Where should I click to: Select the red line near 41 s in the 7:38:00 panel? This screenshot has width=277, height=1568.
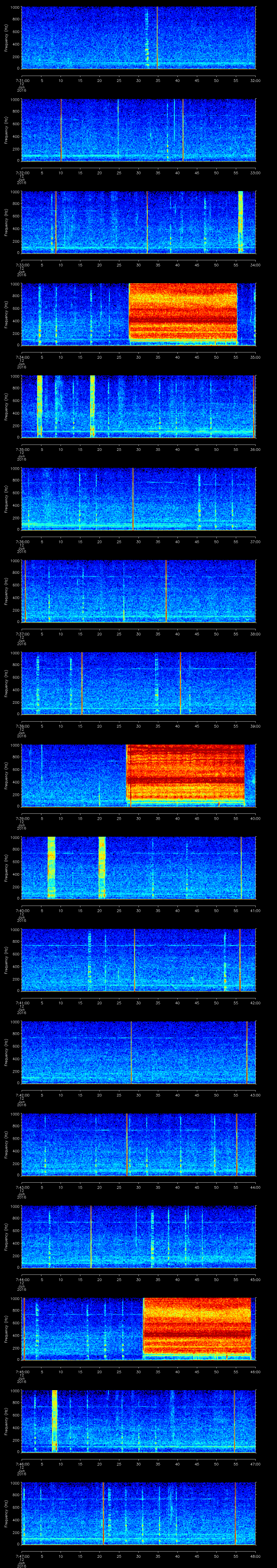(x=180, y=683)
